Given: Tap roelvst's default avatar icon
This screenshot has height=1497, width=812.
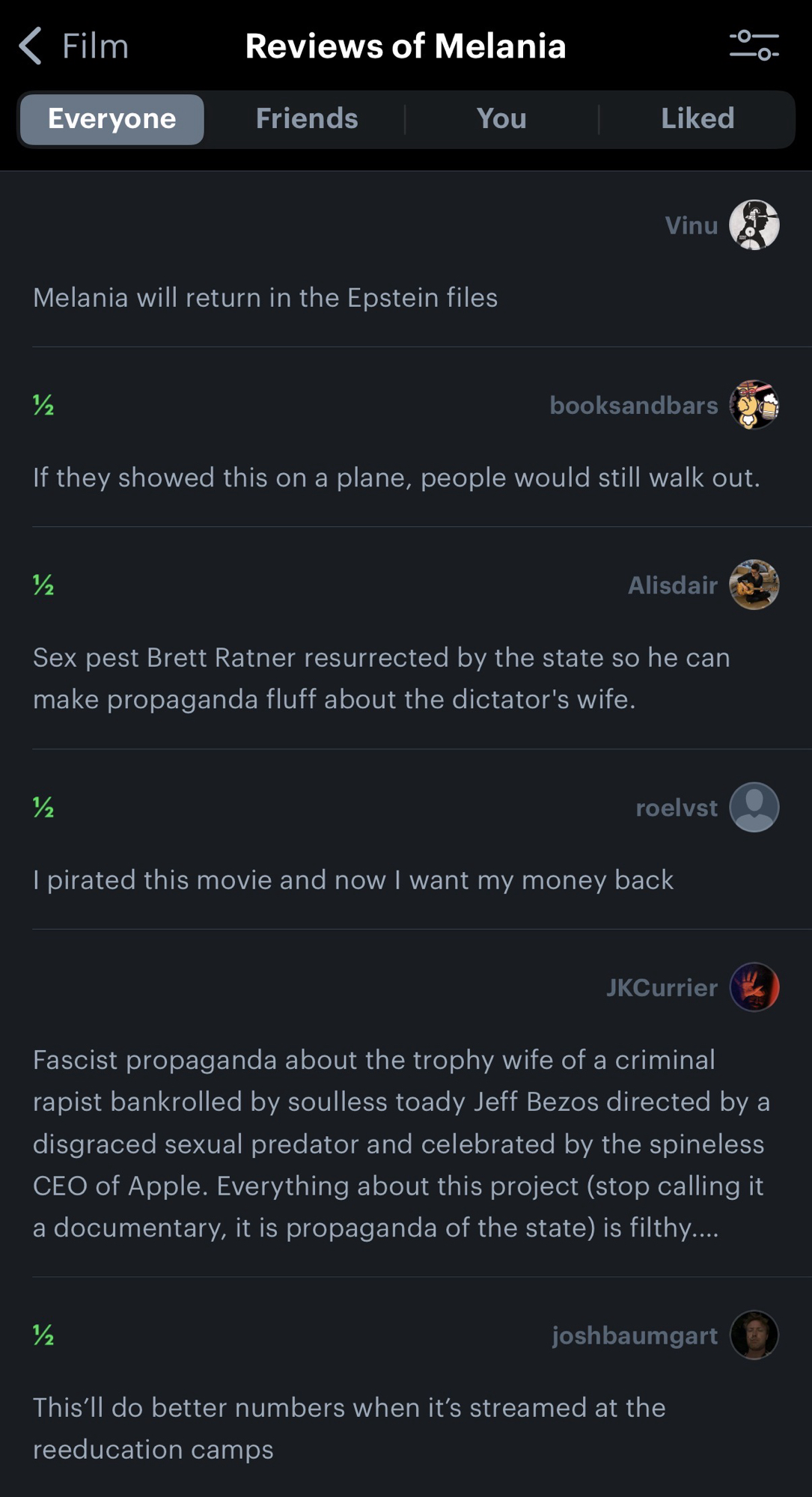Looking at the screenshot, I should coord(754,808).
